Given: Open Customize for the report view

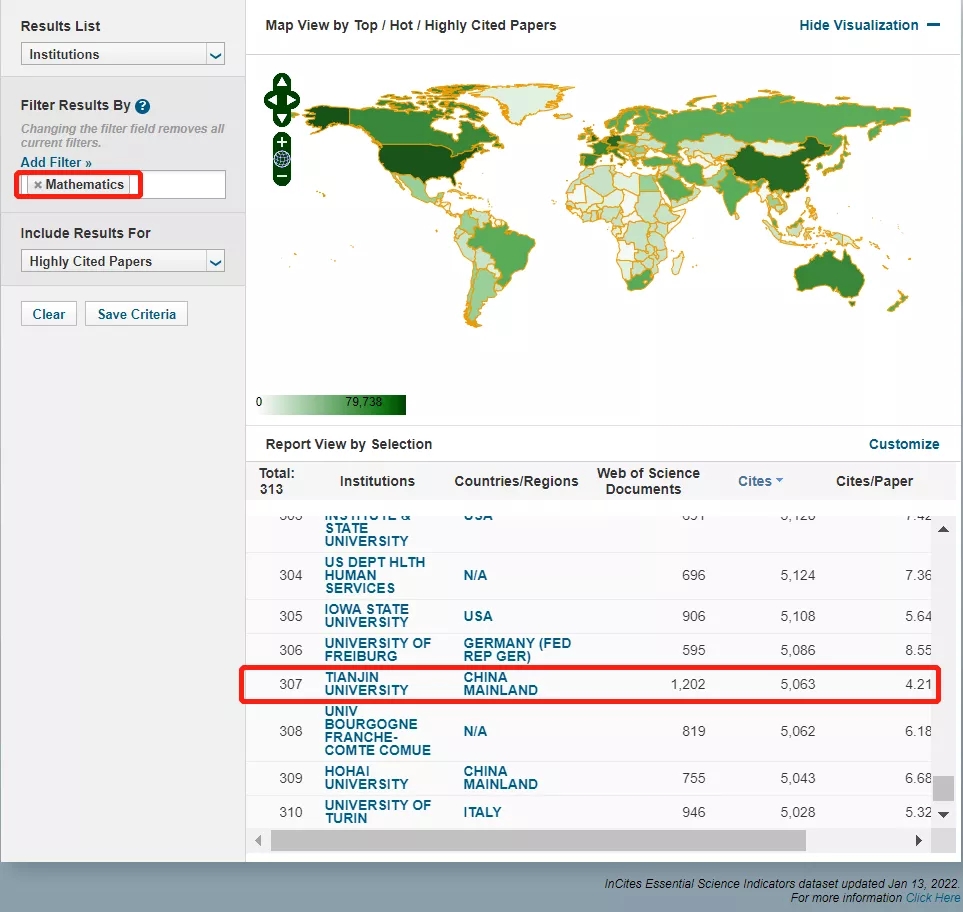Looking at the screenshot, I should 903,444.
